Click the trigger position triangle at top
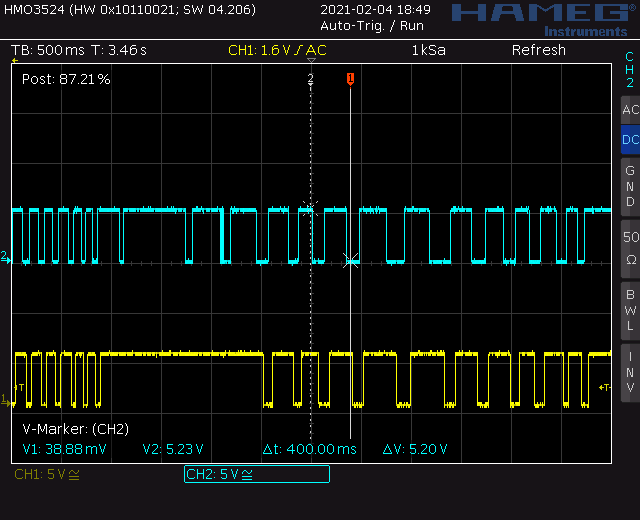 click(x=311, y=60)
